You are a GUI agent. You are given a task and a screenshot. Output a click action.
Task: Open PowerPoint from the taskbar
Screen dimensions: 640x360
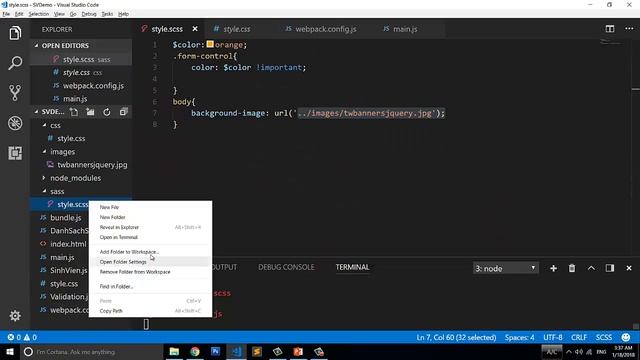pyautogui.click(x=298, y=351)
